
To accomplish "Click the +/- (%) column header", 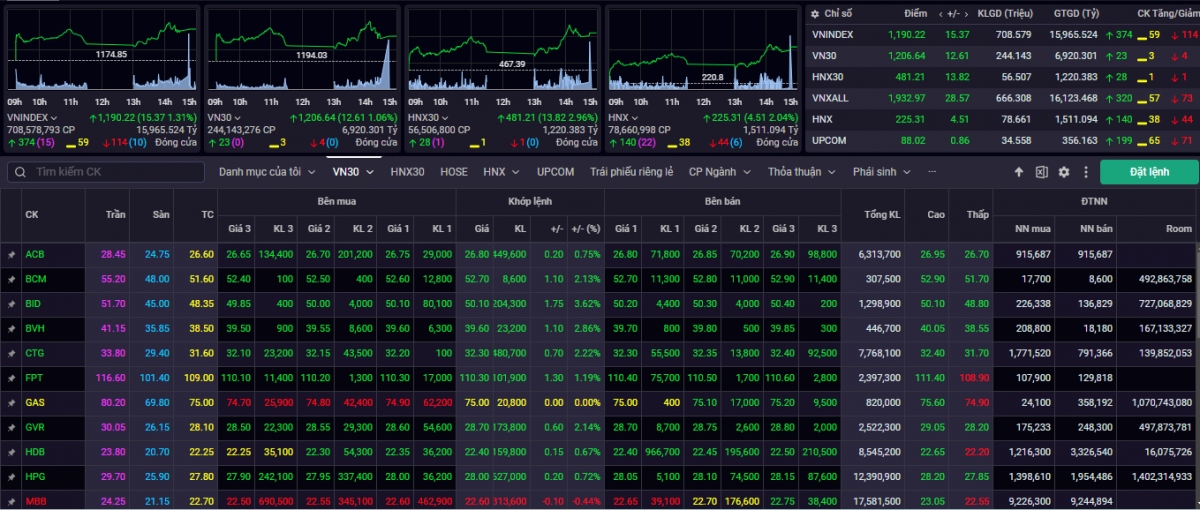I will pos(587,228).
